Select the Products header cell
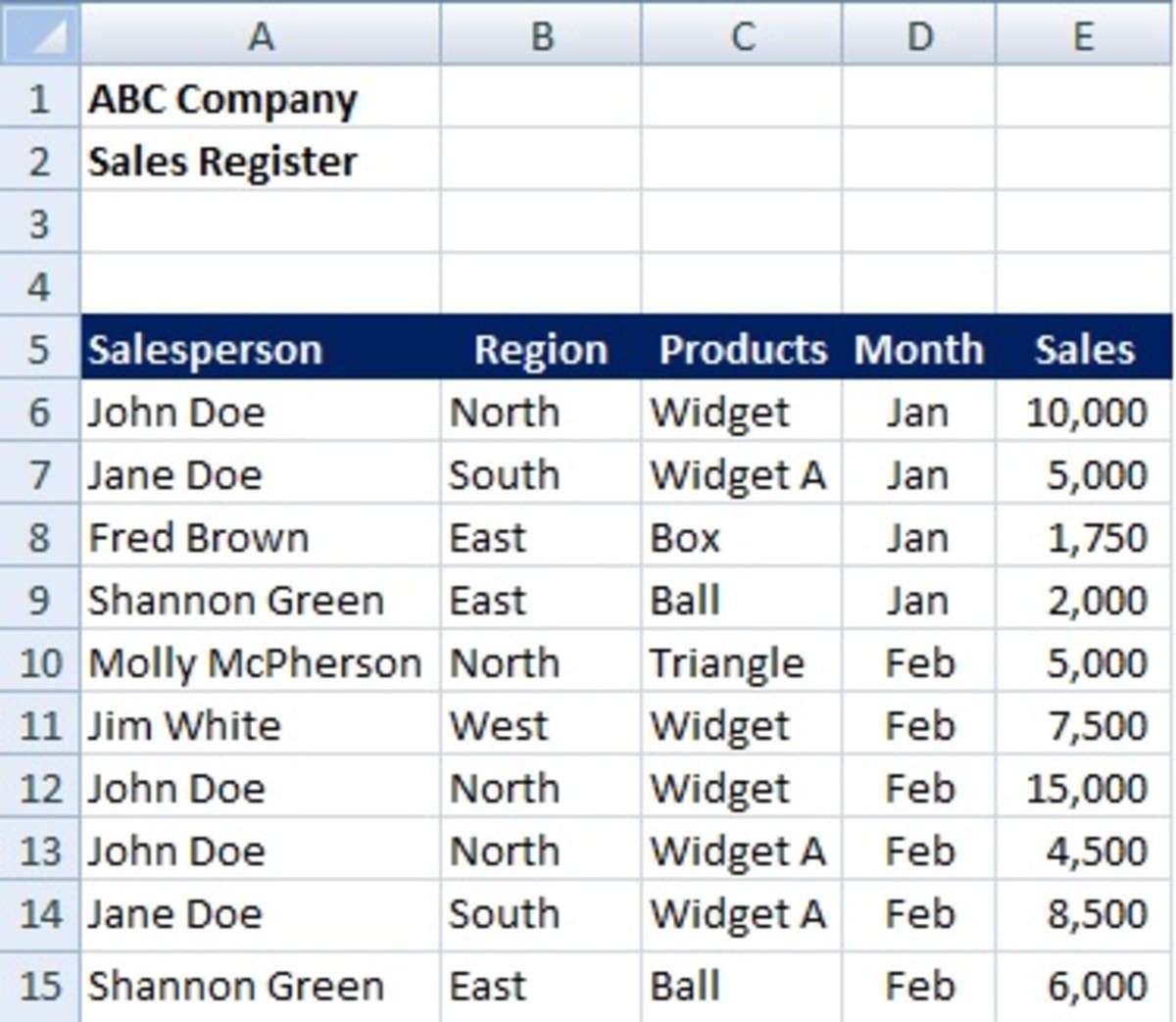This screenshot has height=1022, width=1176. (742, 348)
